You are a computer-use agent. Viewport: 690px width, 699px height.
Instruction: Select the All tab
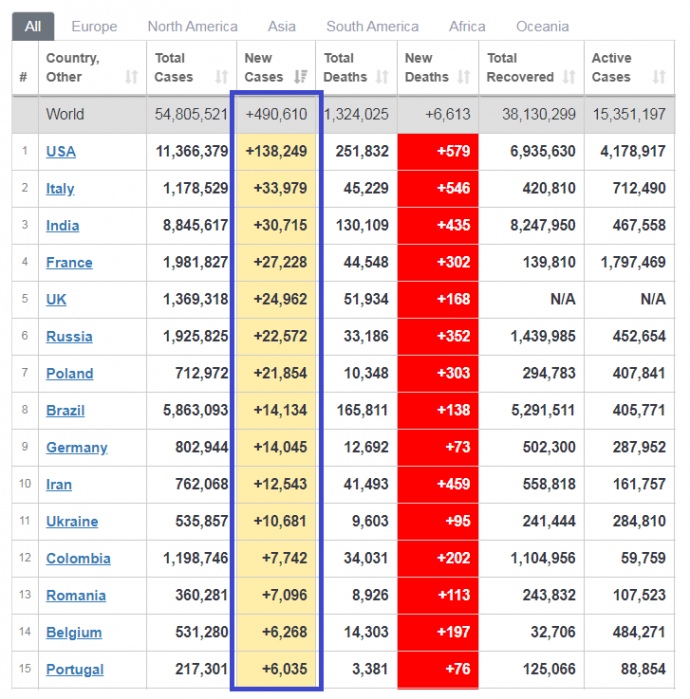[33, 26]
